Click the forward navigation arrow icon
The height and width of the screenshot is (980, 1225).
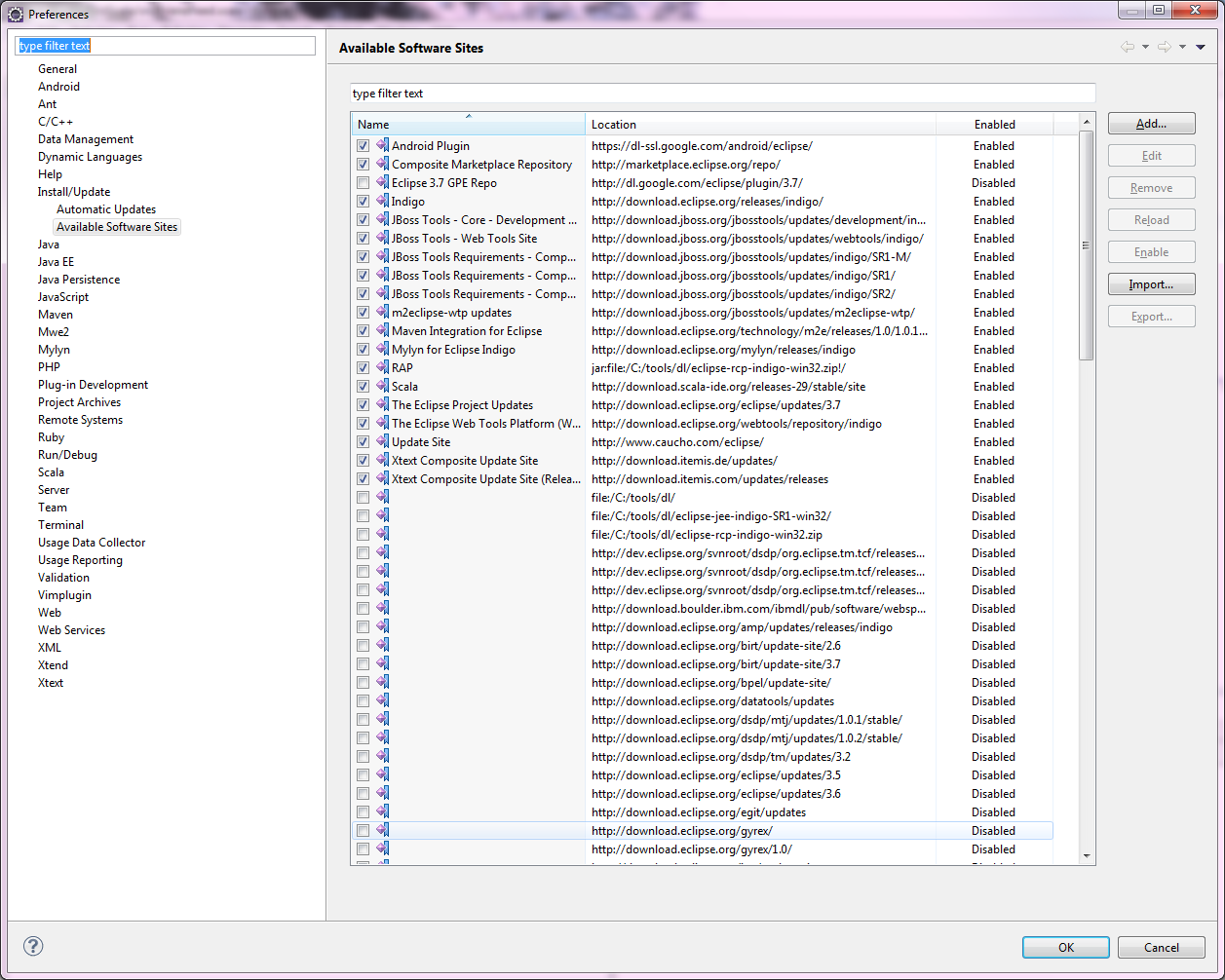[1164, 47]
